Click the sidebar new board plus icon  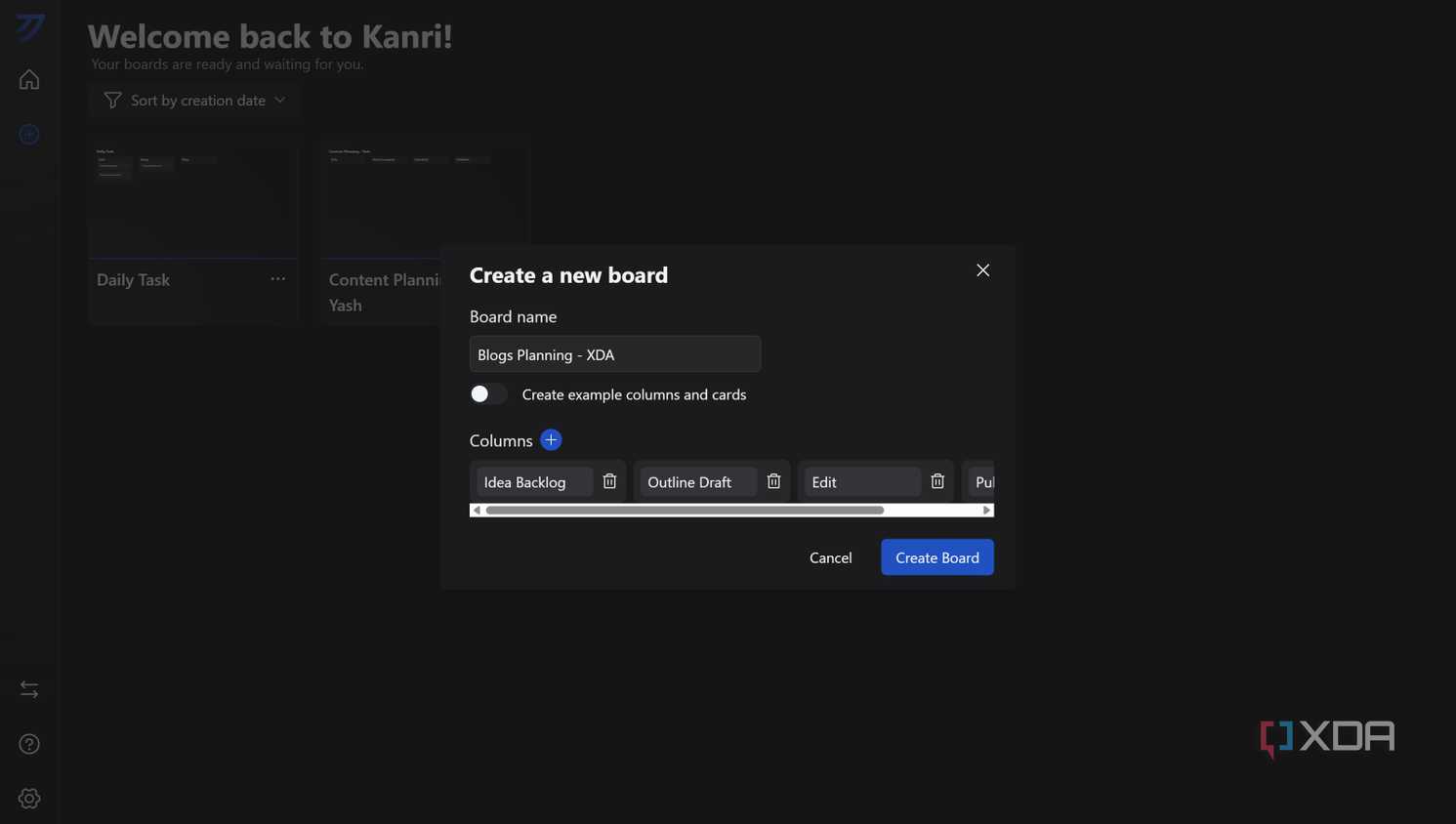[29, 134]
